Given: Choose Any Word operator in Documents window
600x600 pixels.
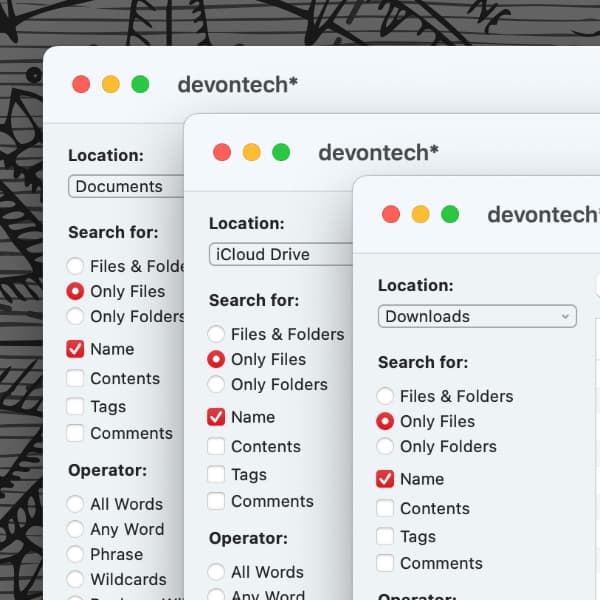Looking at the screenshot, I should coord(75,529).
